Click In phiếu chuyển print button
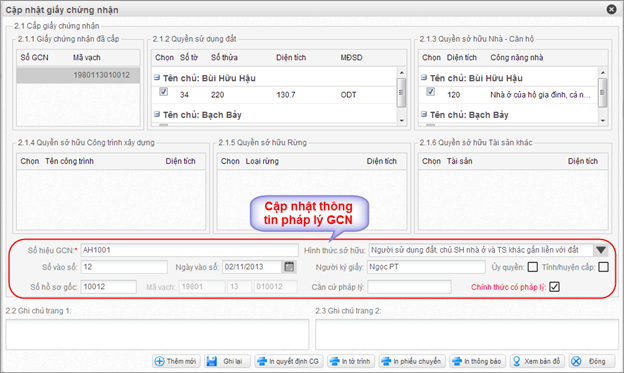624x373 pixels. [x=412, y=361]
